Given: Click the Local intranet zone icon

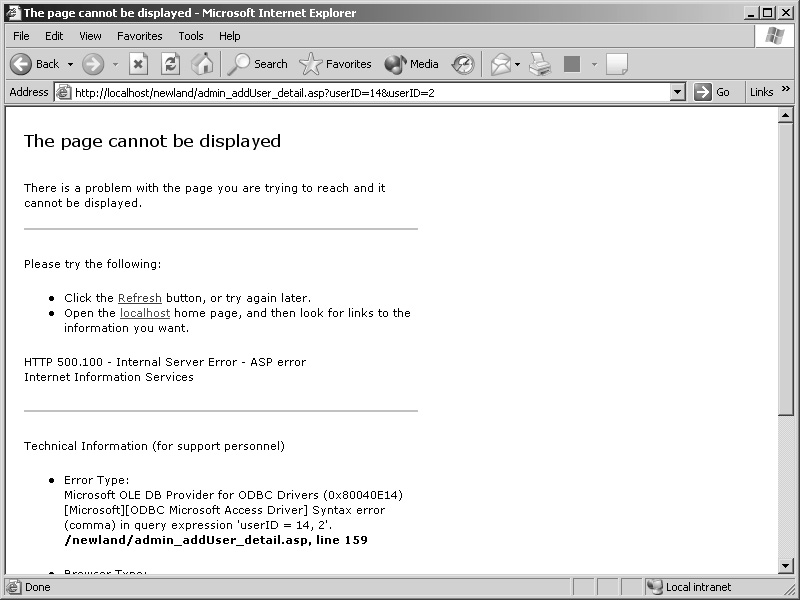Looking at the screenshot, I should tap(654, 587).
